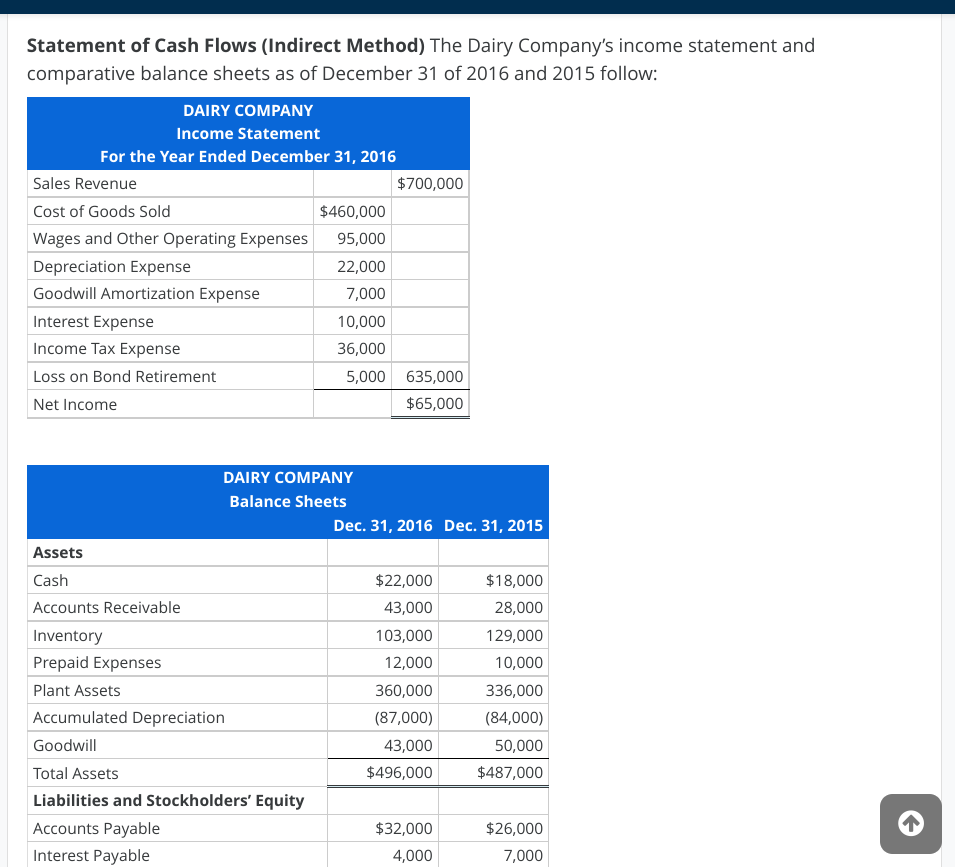Click the Accumulated Depreciation row label

tap(129, 718)
